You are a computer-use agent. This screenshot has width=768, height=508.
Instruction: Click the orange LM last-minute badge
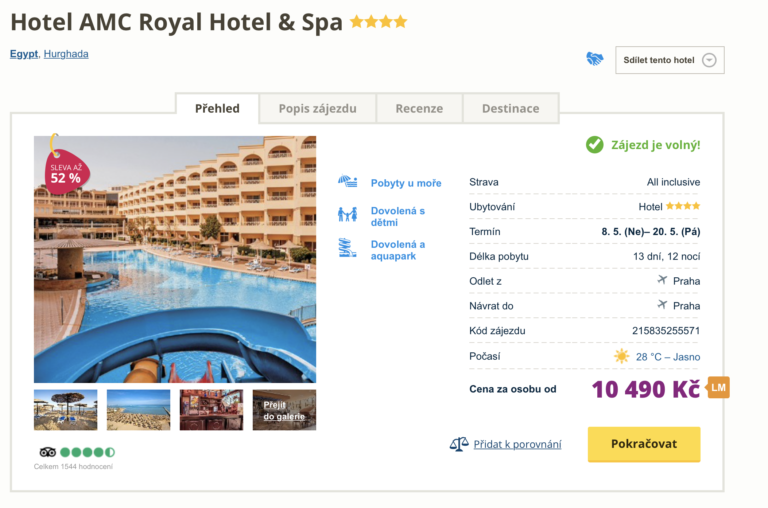click(718, 387)
